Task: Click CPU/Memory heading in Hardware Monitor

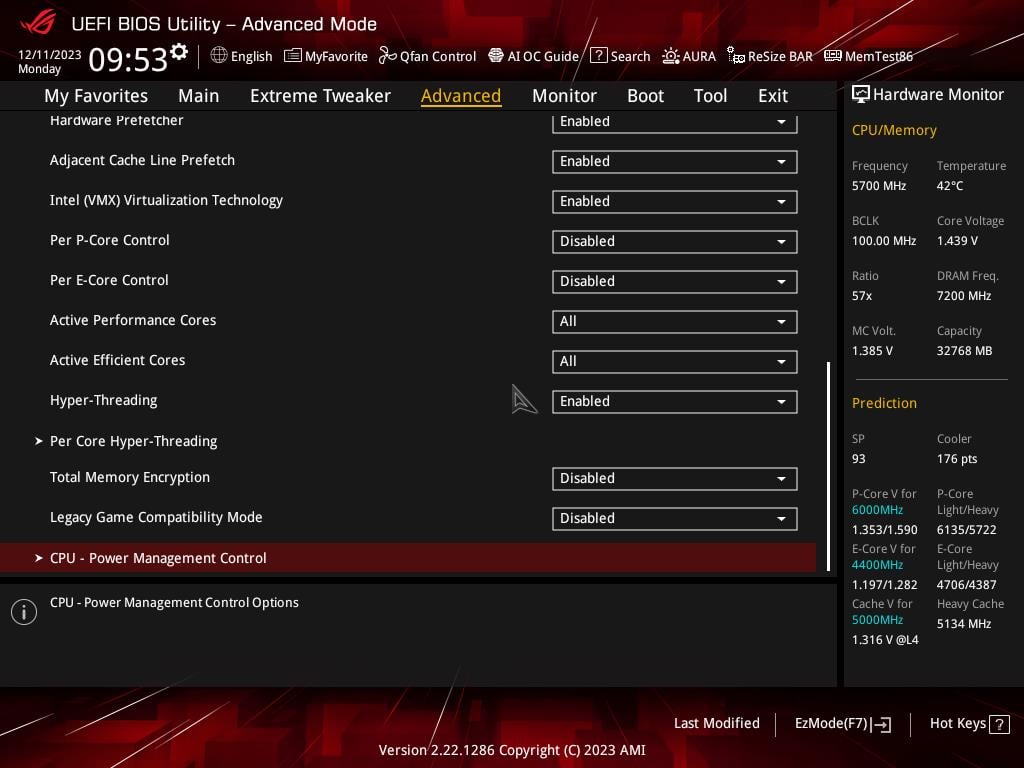Action: [894, 130]
